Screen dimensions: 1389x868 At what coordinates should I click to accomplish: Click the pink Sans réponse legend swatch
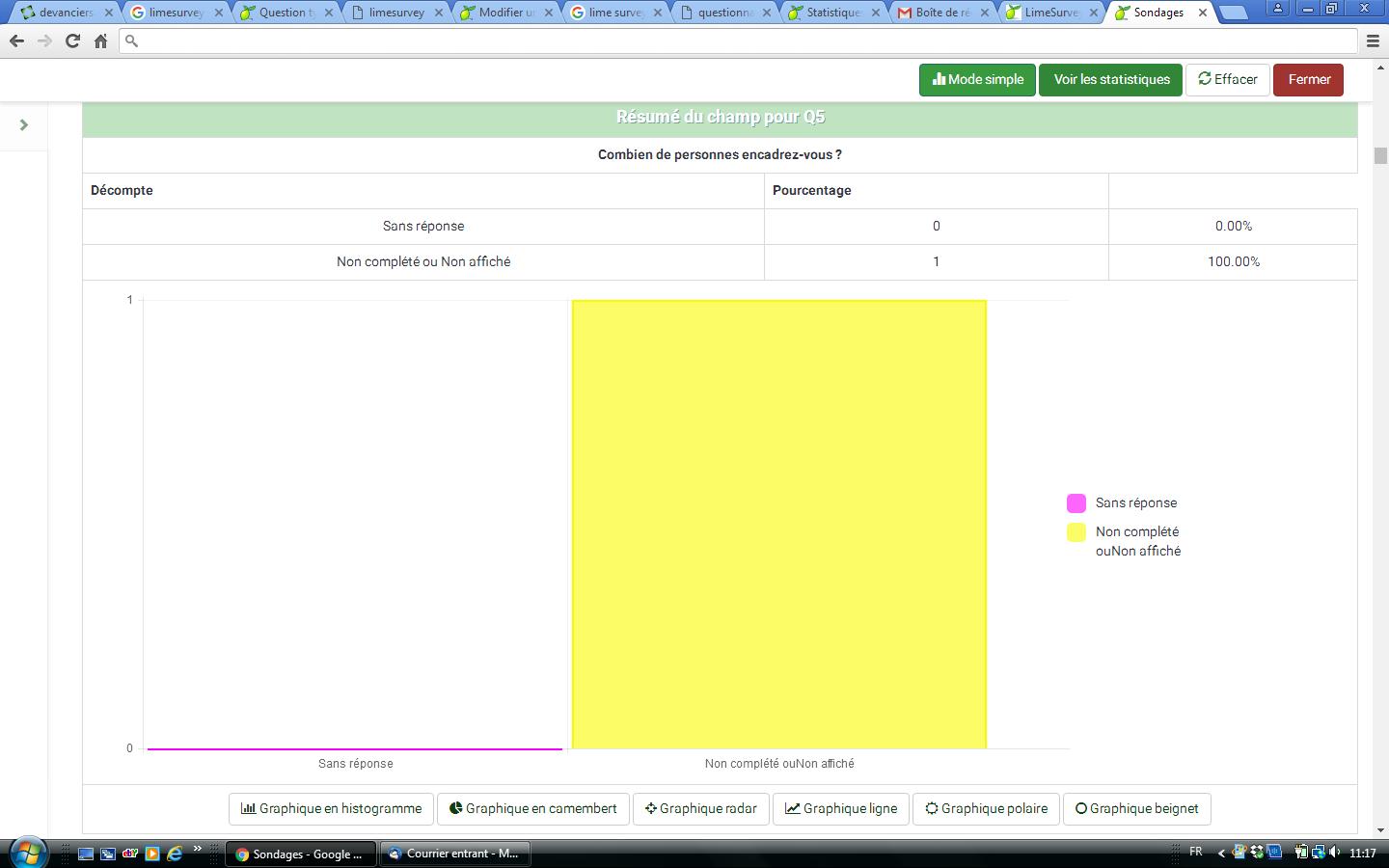coord(1076,503)
